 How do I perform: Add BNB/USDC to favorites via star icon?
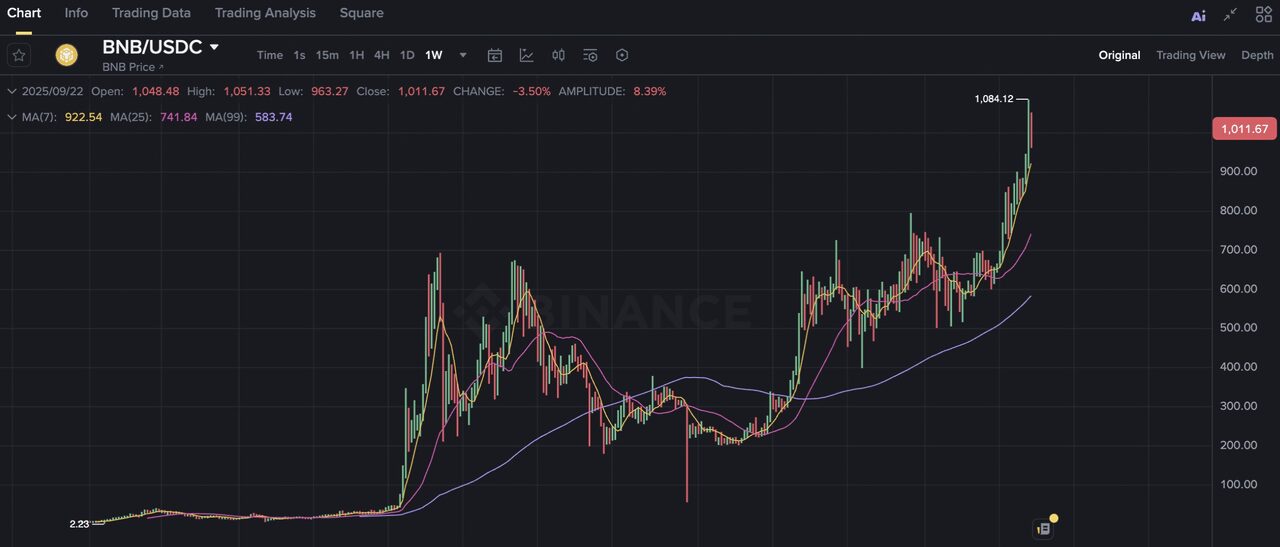(19, 55)
